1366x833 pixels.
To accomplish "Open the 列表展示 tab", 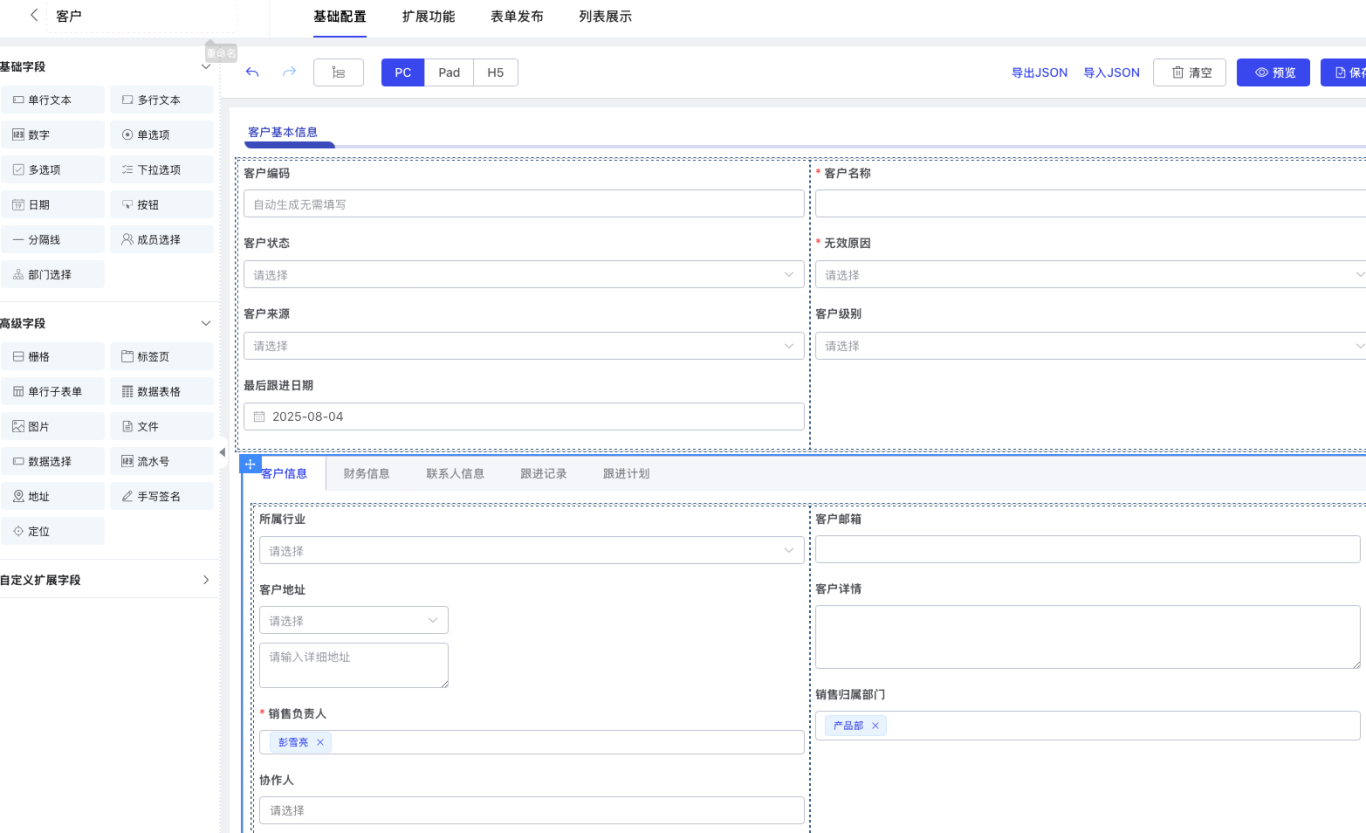I will [605, 17].
